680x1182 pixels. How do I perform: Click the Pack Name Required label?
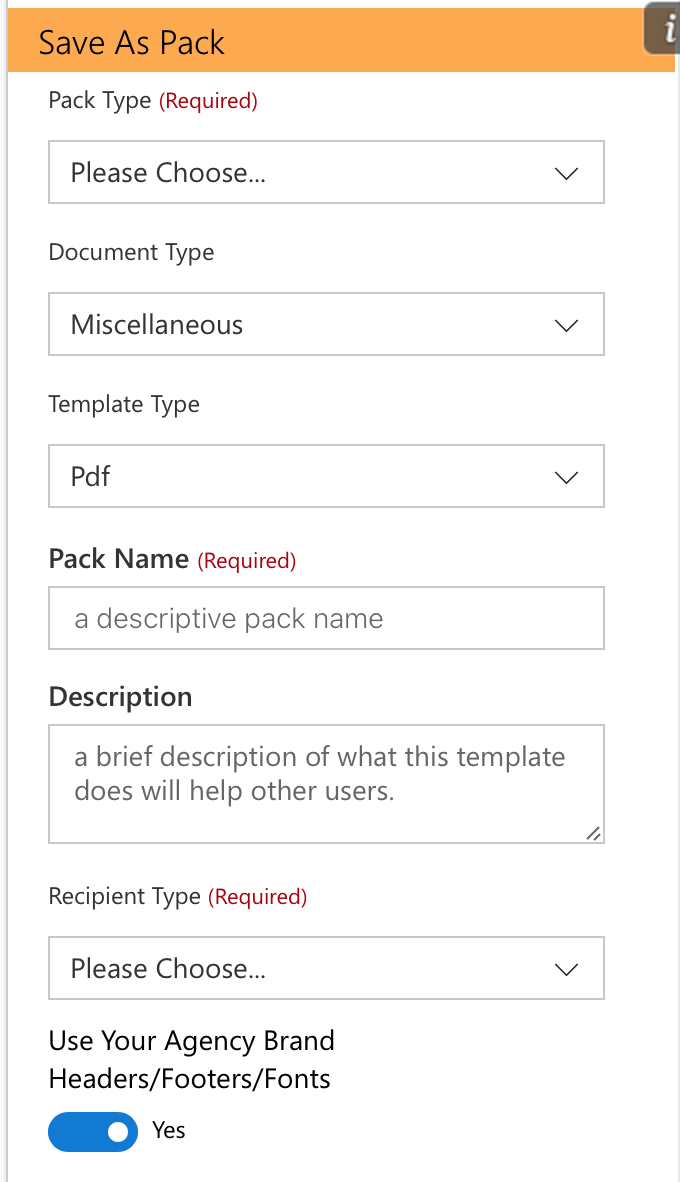click(247, 560)
